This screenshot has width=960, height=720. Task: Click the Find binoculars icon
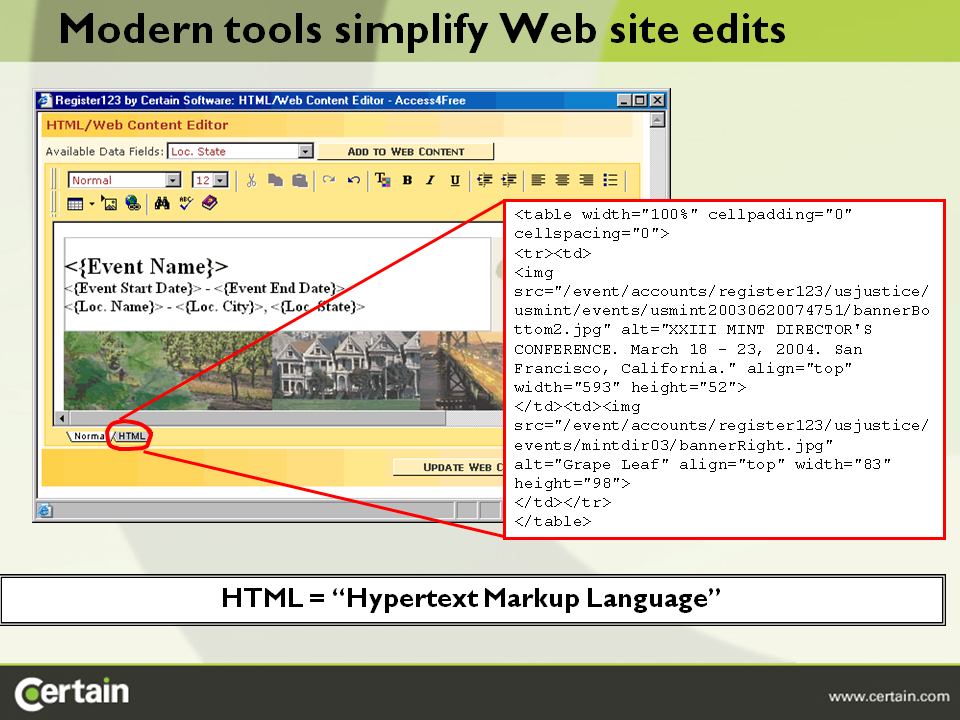click(x=162, y=203)
